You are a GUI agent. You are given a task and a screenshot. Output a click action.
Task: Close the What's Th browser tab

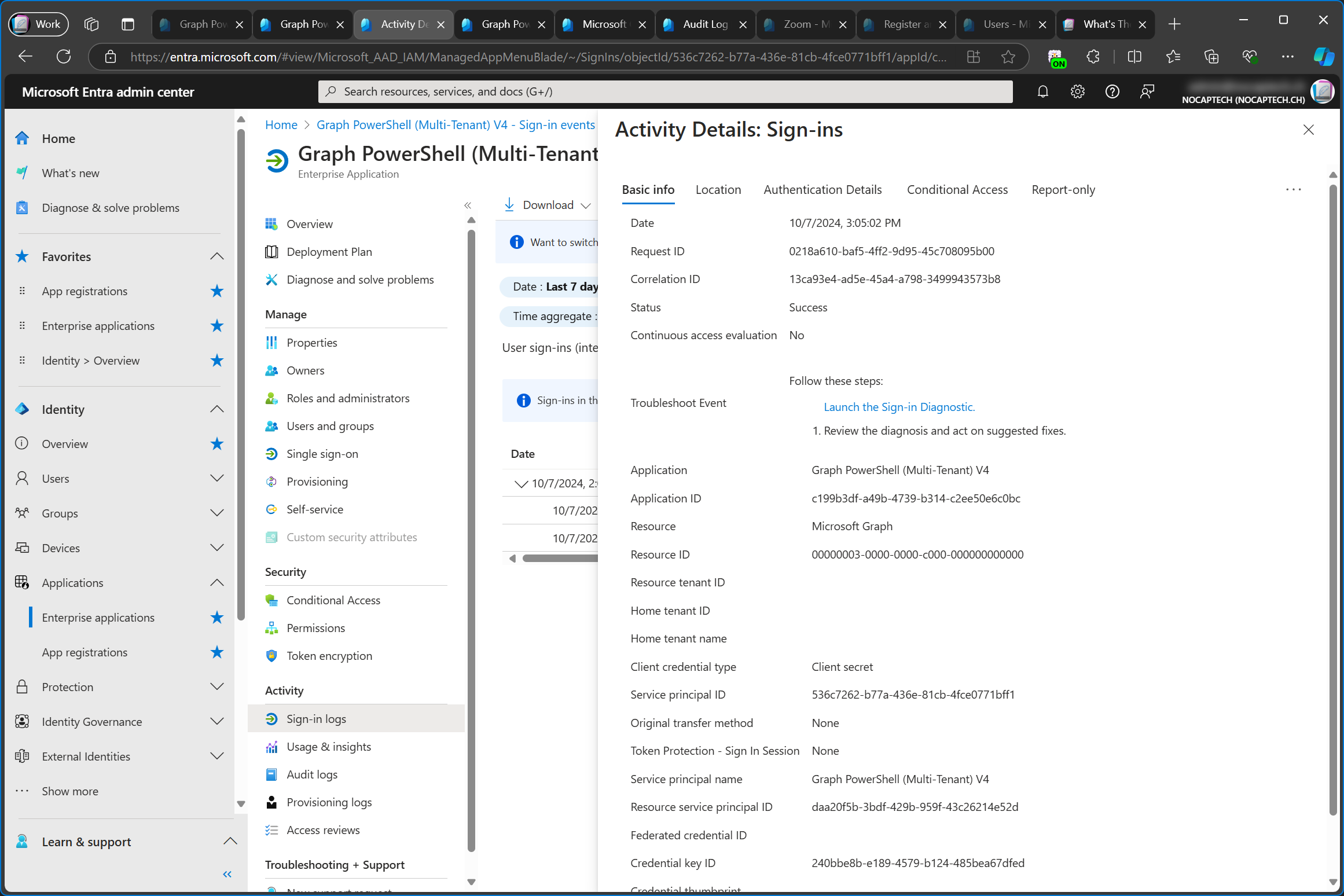point(1142,24)
